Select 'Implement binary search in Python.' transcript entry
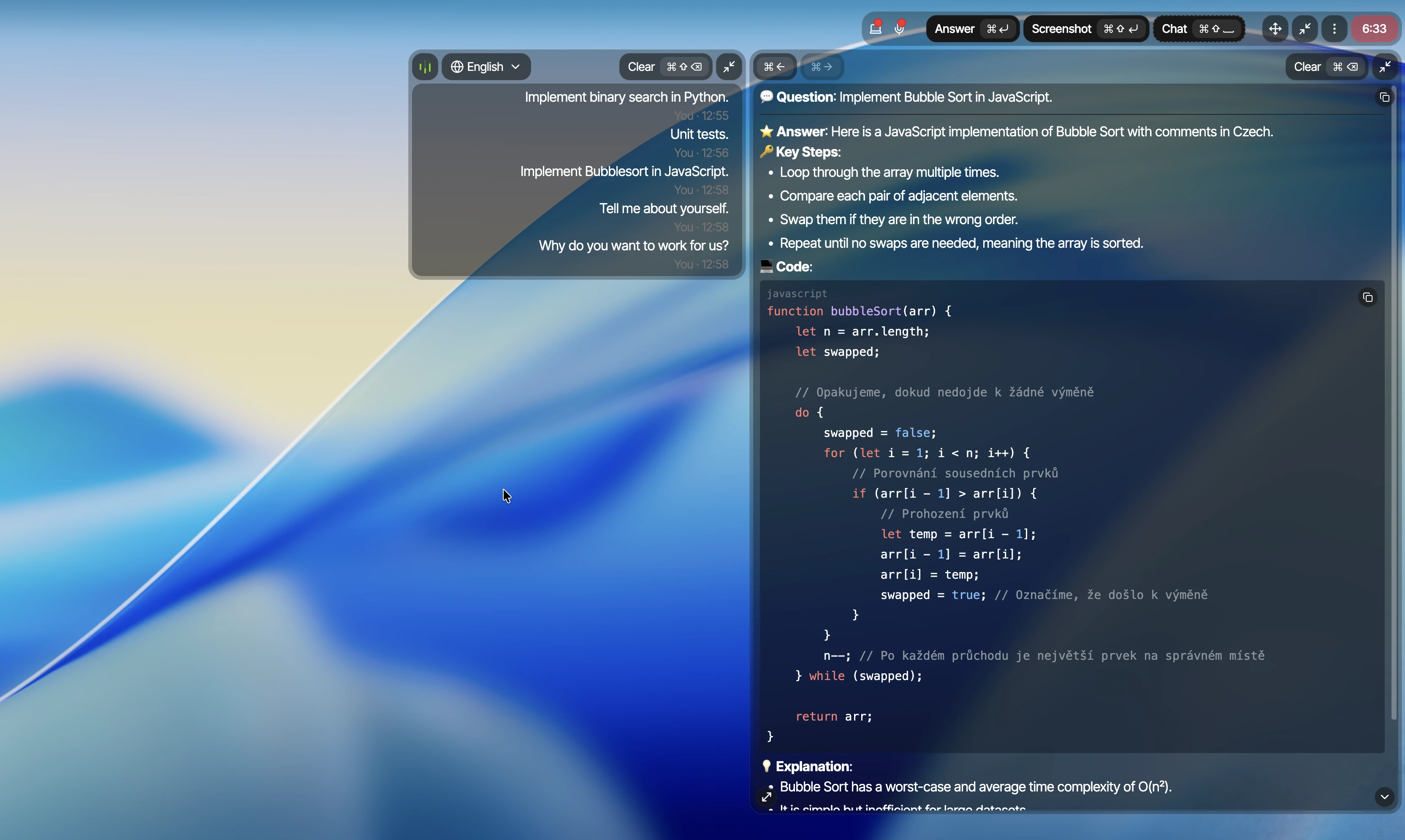This screenshot has height=840, width=1405. point(626,97)
